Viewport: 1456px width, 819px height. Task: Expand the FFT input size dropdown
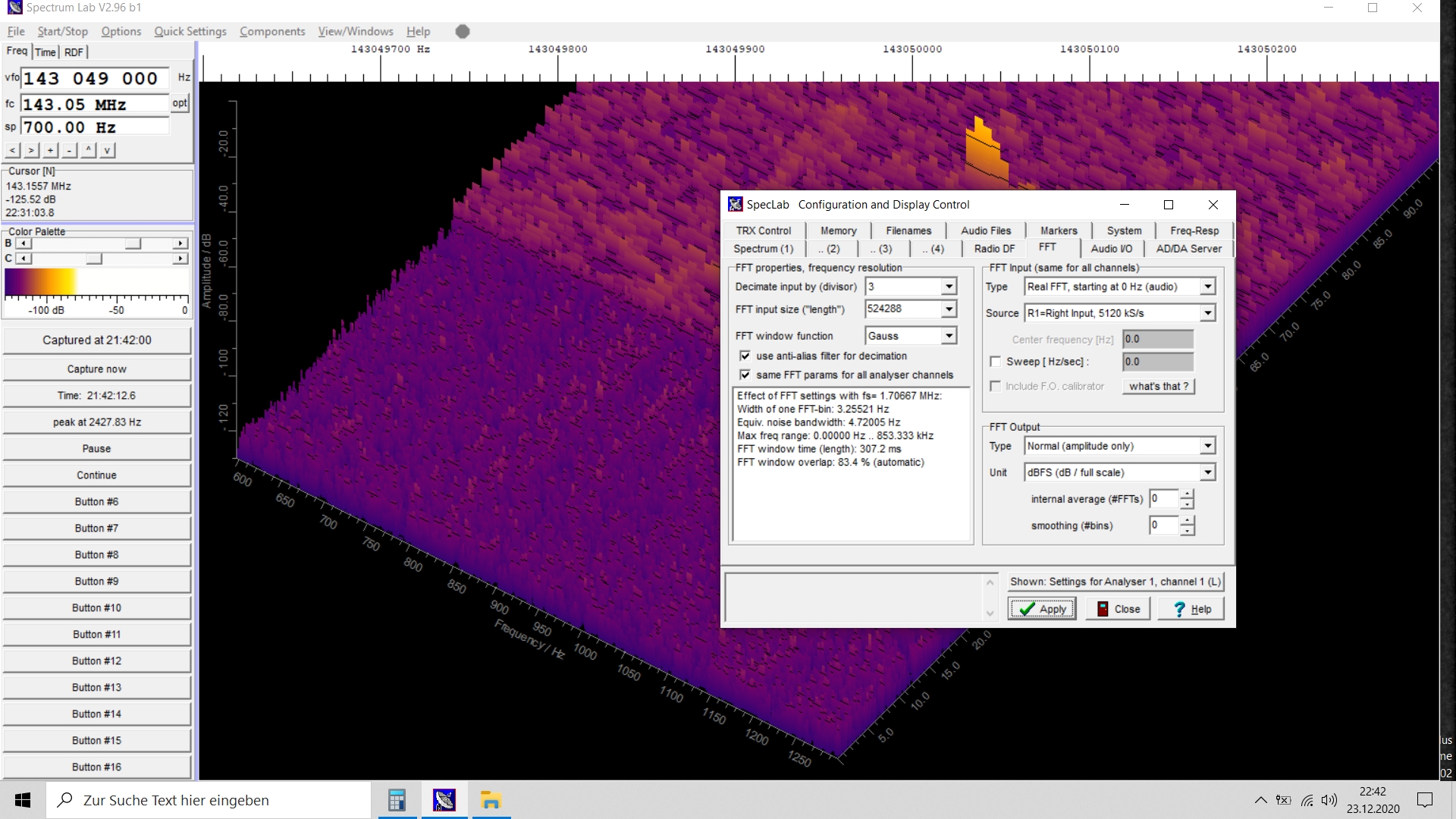tap(949, 309)
